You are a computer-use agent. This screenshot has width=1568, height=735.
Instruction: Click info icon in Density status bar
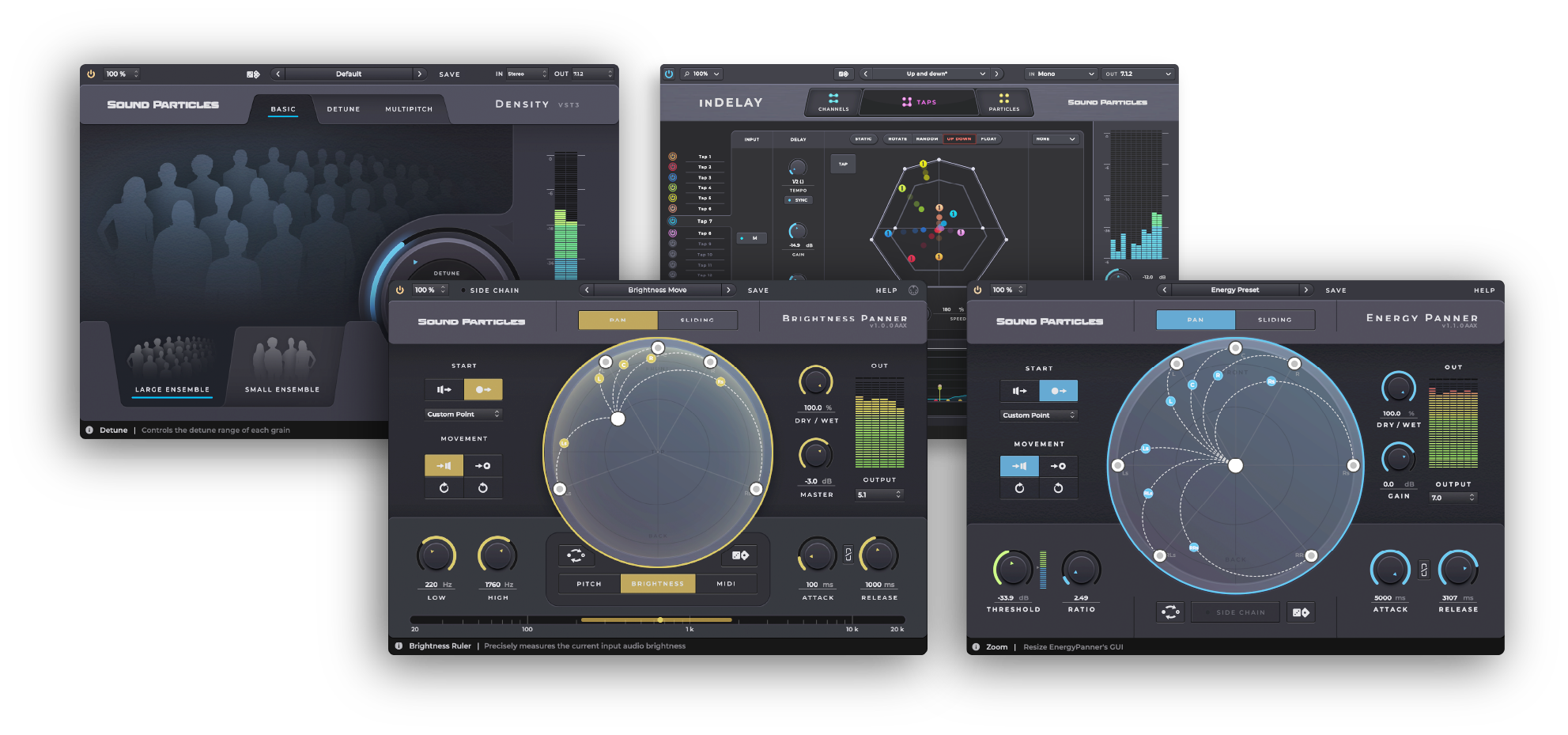click(89, 430)
